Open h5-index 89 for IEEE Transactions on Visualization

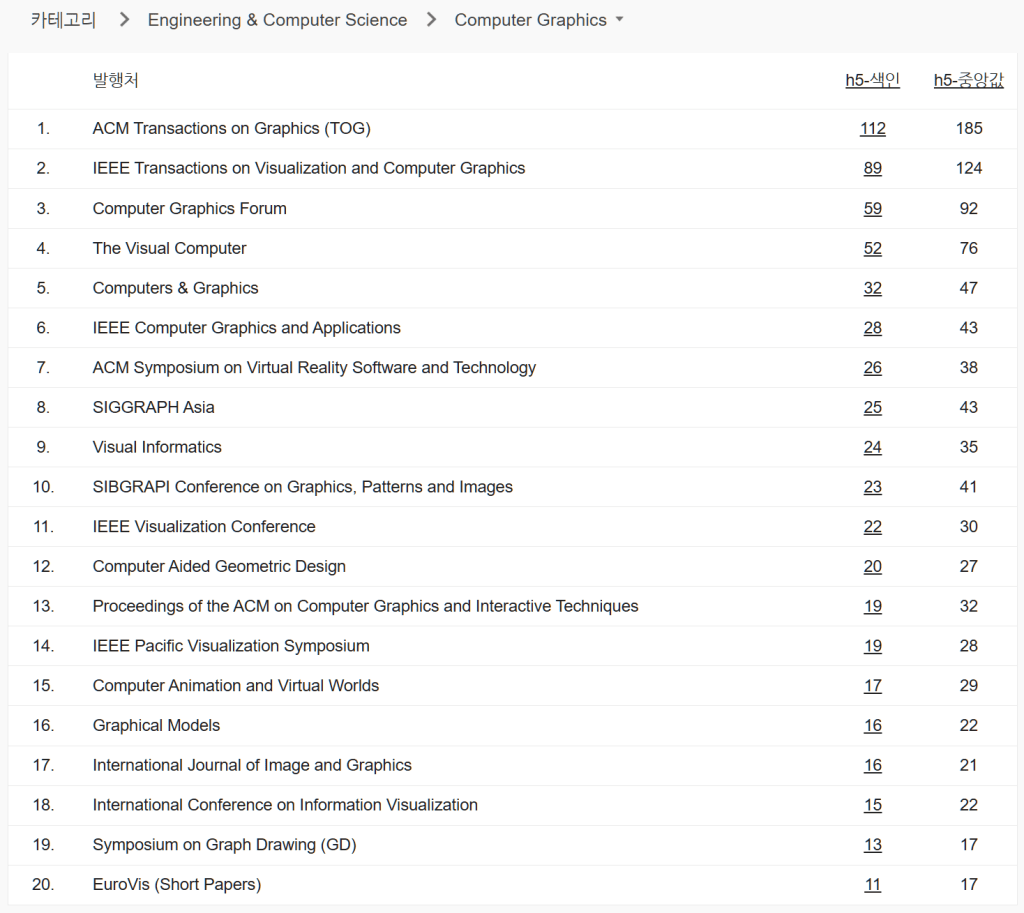[872, 168]
